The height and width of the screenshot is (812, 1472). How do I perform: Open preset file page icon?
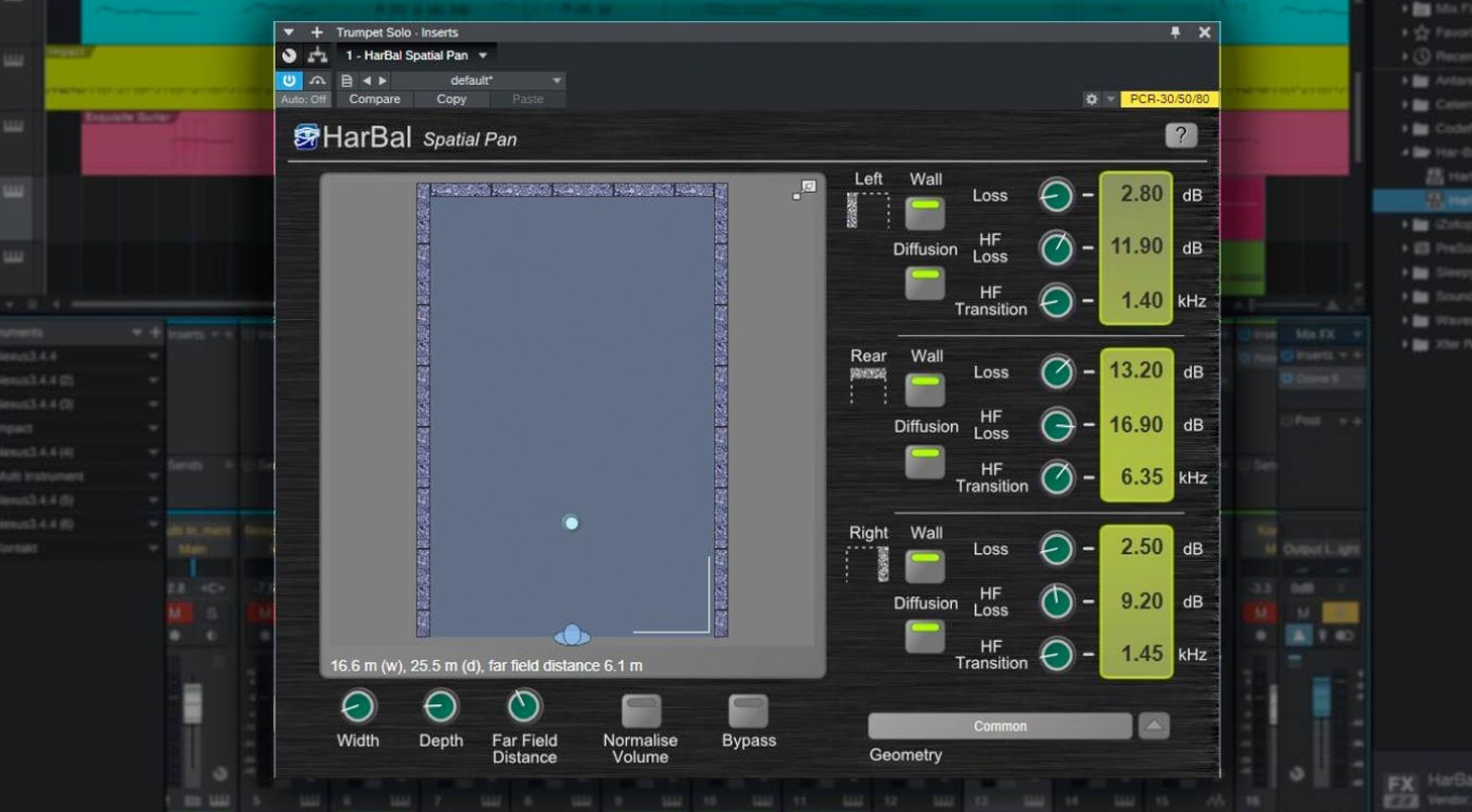coord(347,80)
